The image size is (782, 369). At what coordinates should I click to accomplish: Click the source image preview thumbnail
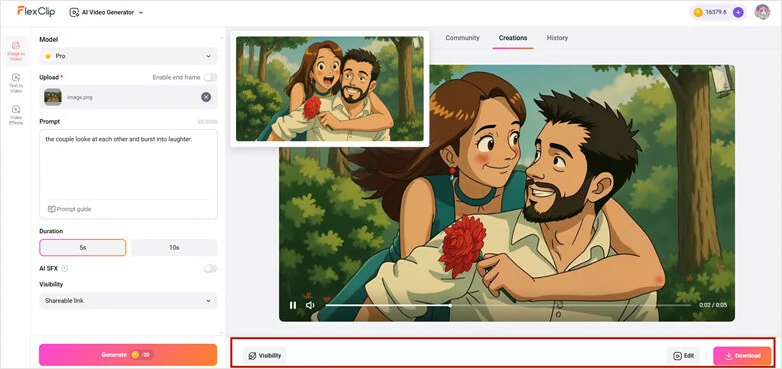330,89
